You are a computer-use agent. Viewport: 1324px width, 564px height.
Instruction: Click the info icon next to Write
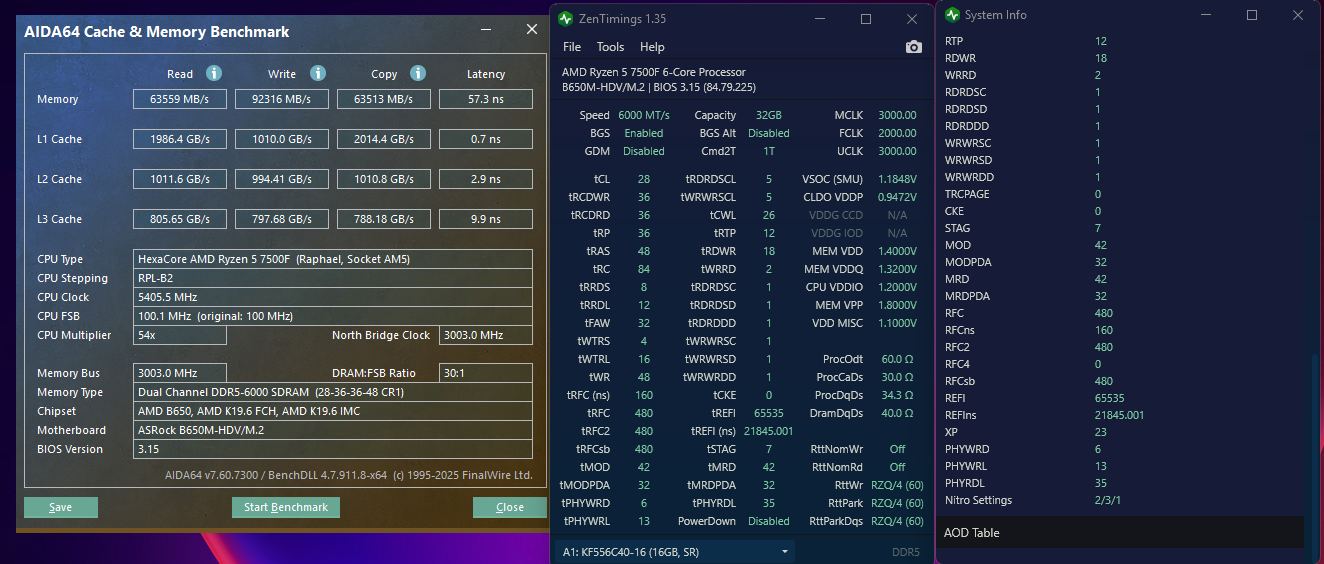317,73
